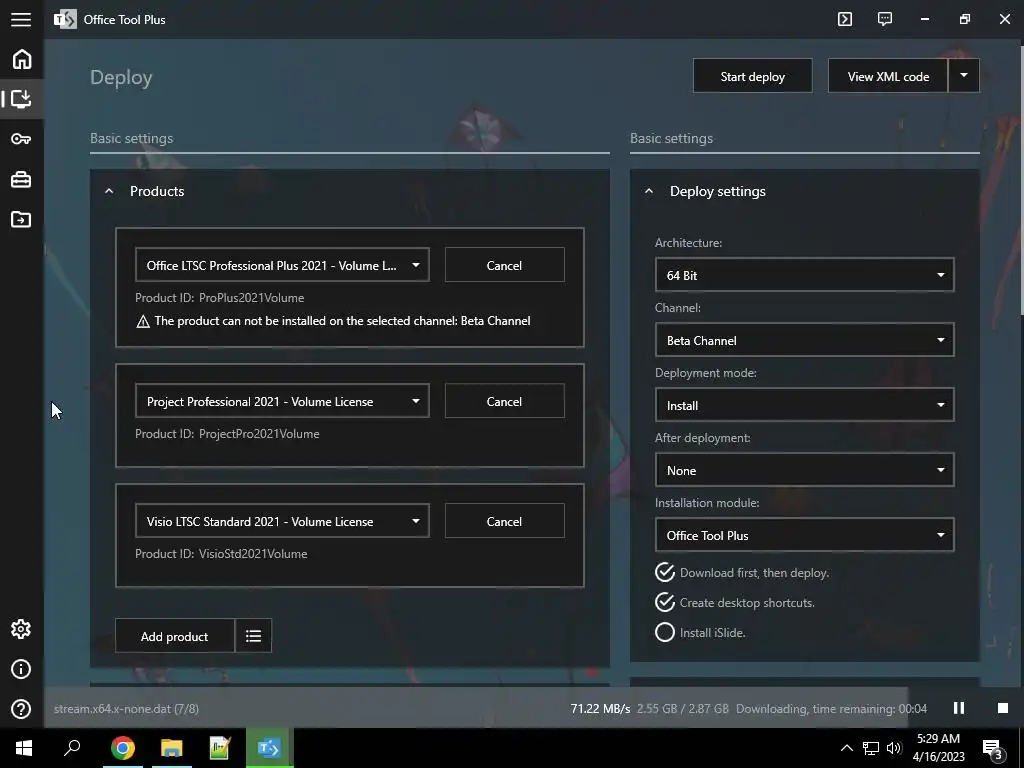Open the About info icon

(x=21, y=669)
